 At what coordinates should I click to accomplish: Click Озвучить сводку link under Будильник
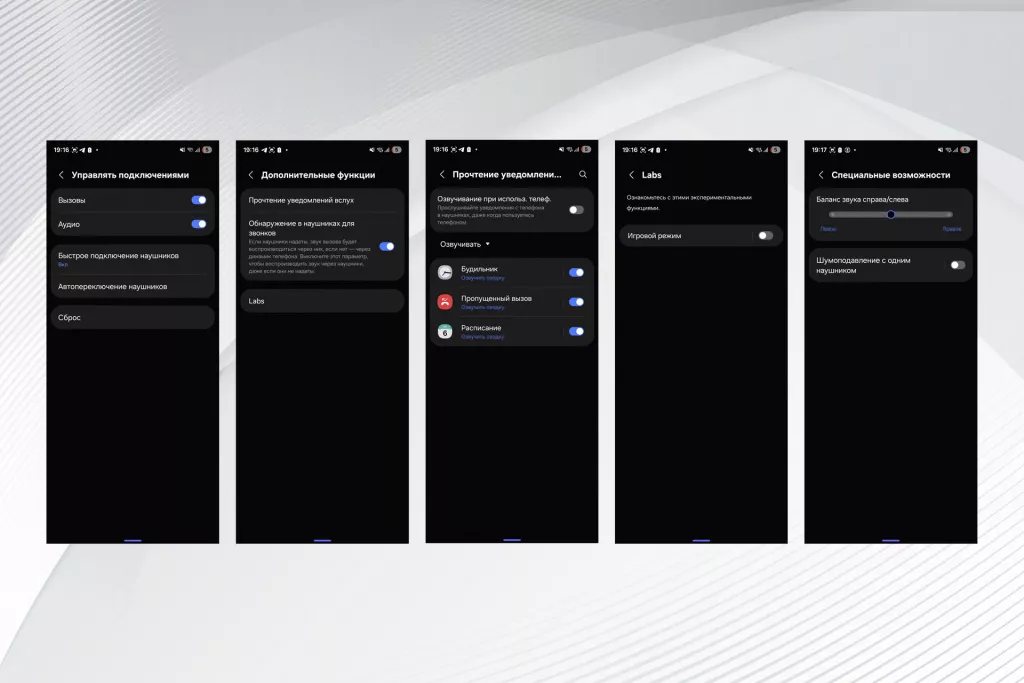tap(483, 278)
